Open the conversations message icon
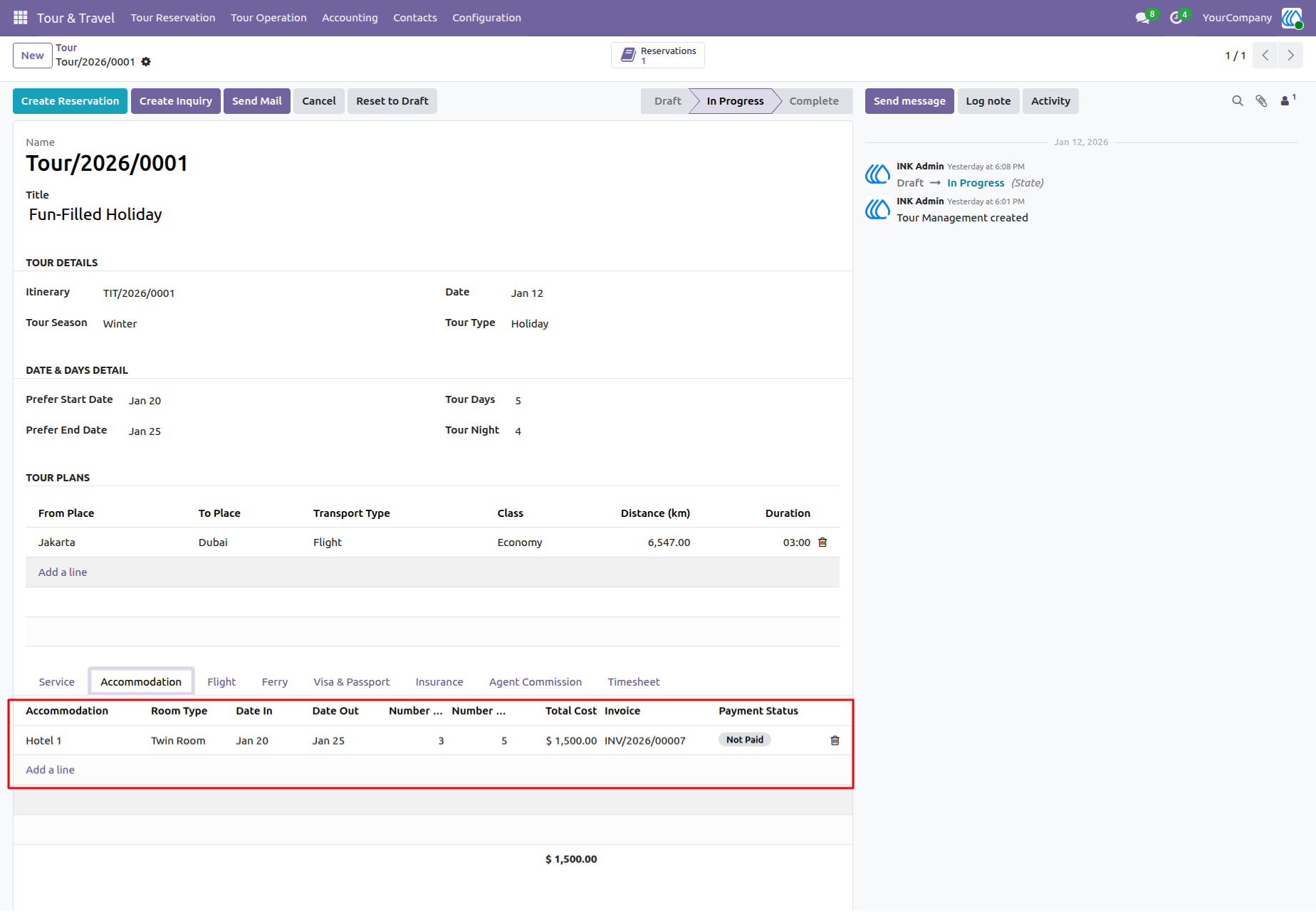 pyautogui.click(x=1144, y=18)
